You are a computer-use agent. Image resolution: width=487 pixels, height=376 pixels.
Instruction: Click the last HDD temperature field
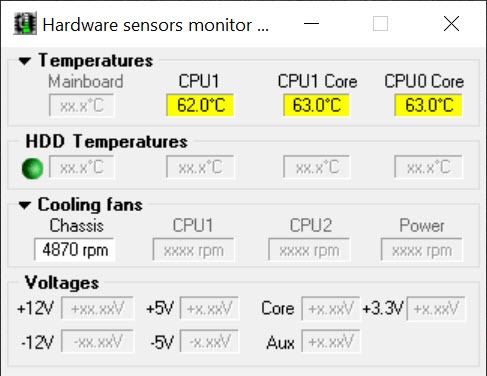coord(428,167)
